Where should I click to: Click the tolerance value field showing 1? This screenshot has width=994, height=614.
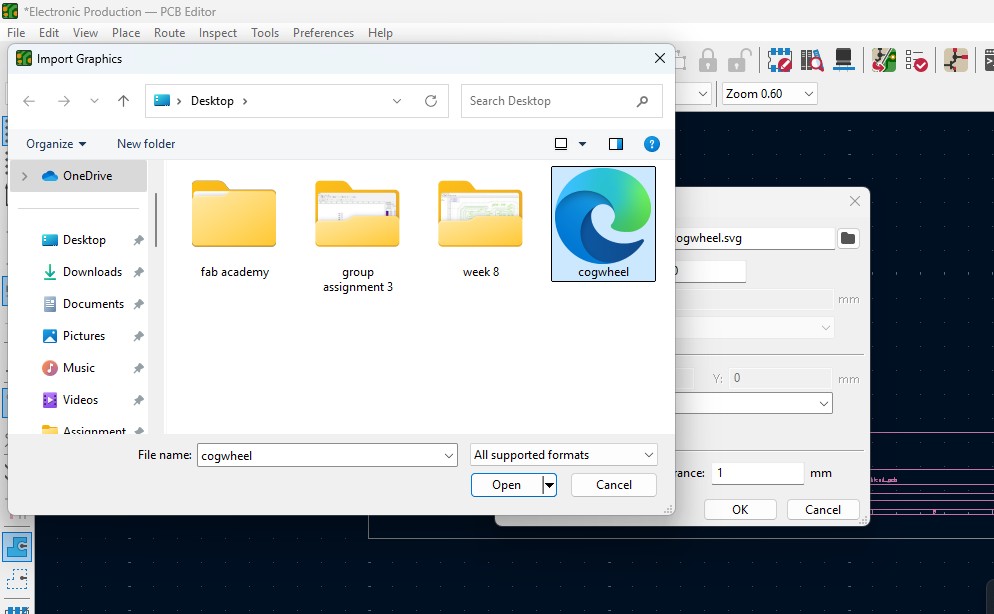coord(757,473)
